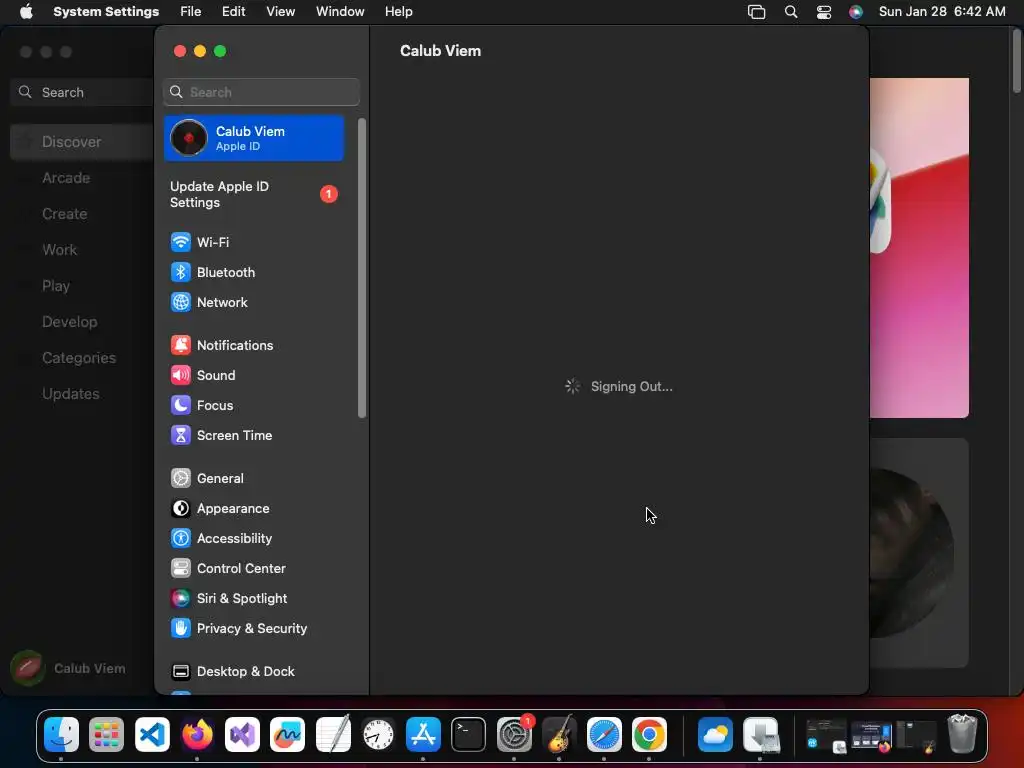Open Clock app from the Dock

pos(378,735)
